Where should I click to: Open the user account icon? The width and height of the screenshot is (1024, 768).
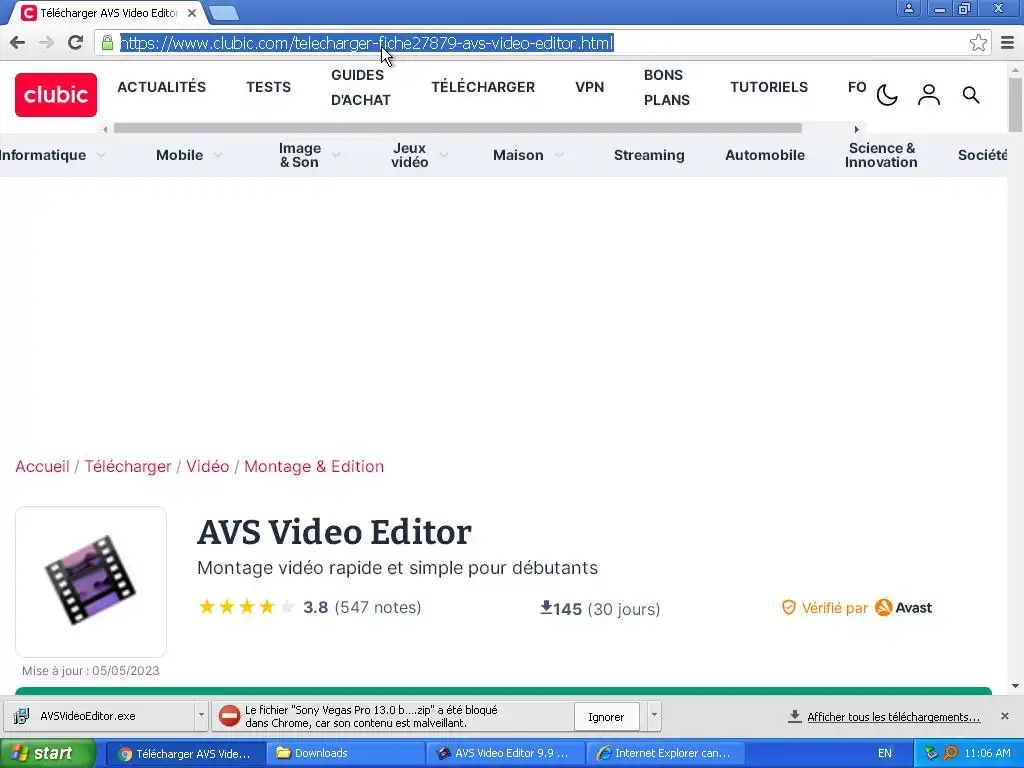pos(929,95)
